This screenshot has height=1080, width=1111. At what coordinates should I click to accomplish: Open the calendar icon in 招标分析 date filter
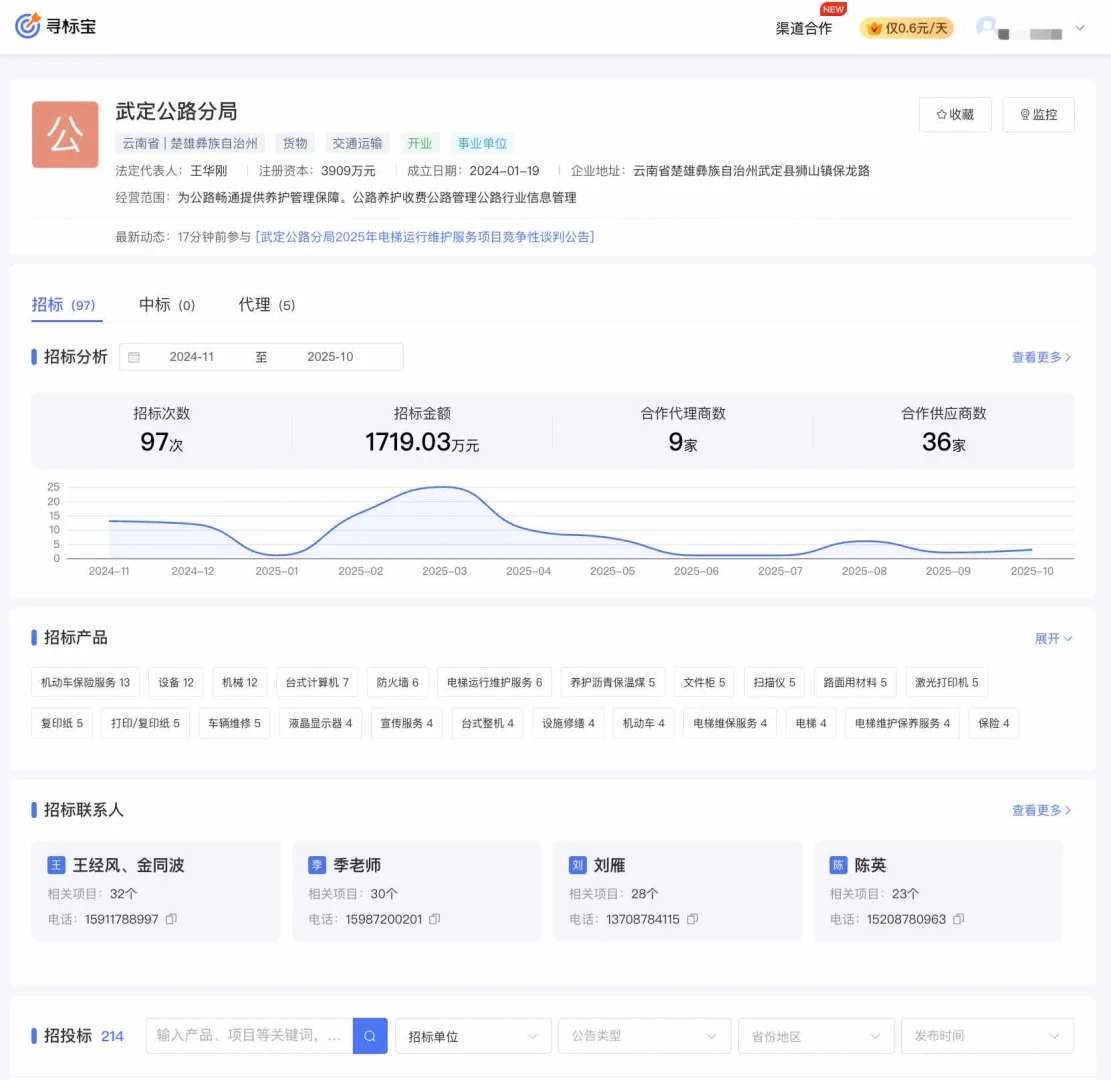pos(134,357)
